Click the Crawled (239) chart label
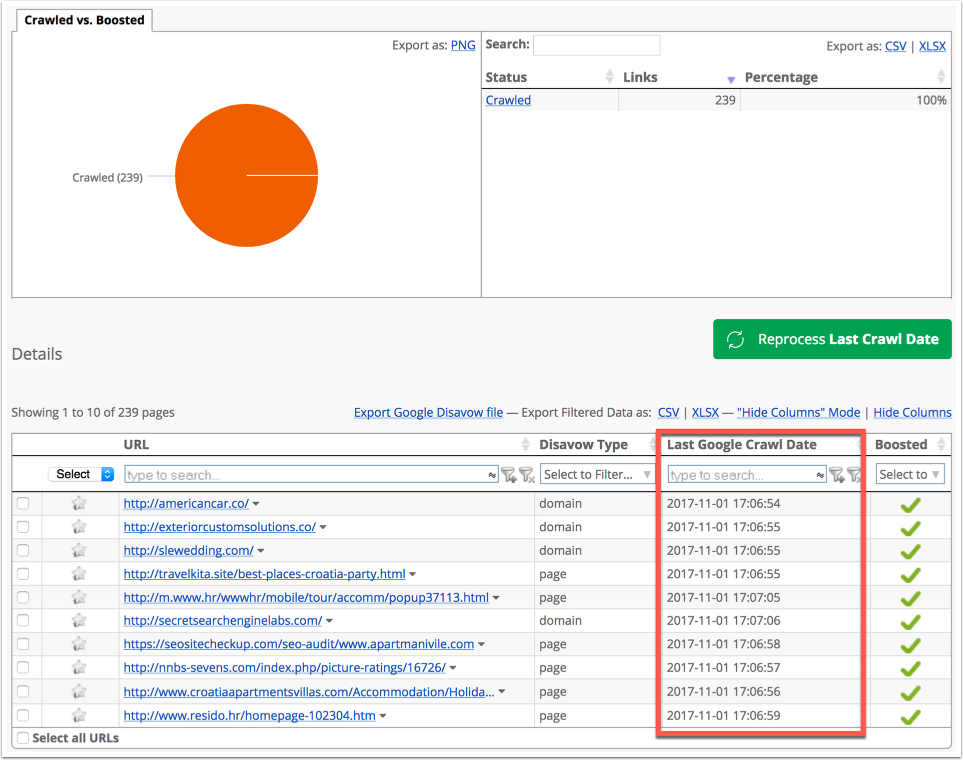 coord(107,177)
